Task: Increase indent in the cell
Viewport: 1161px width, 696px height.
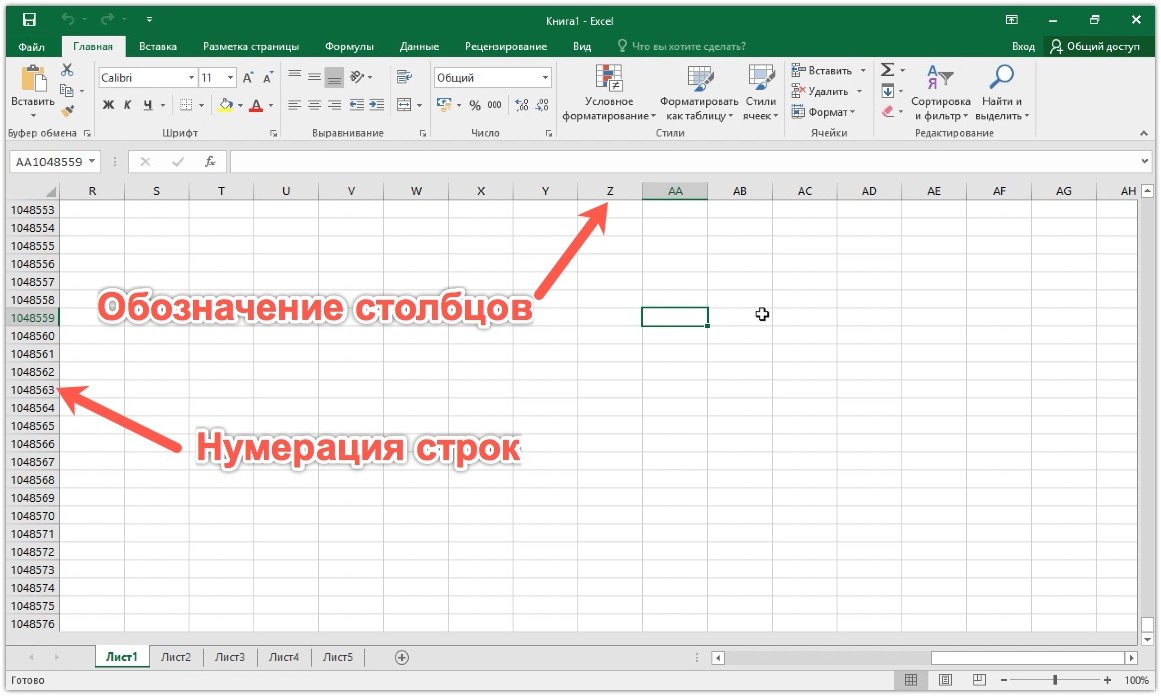Action: click(x=376, y=105)
